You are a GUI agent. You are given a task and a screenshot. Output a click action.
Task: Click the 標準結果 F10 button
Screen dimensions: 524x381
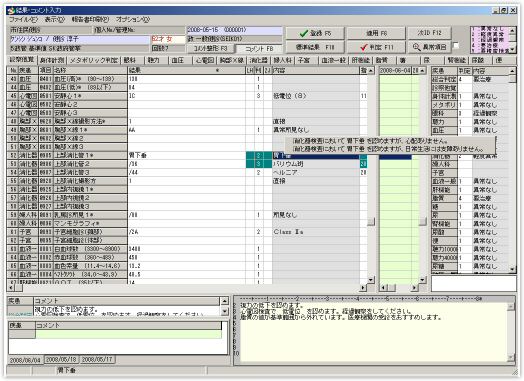coord(315,47)
